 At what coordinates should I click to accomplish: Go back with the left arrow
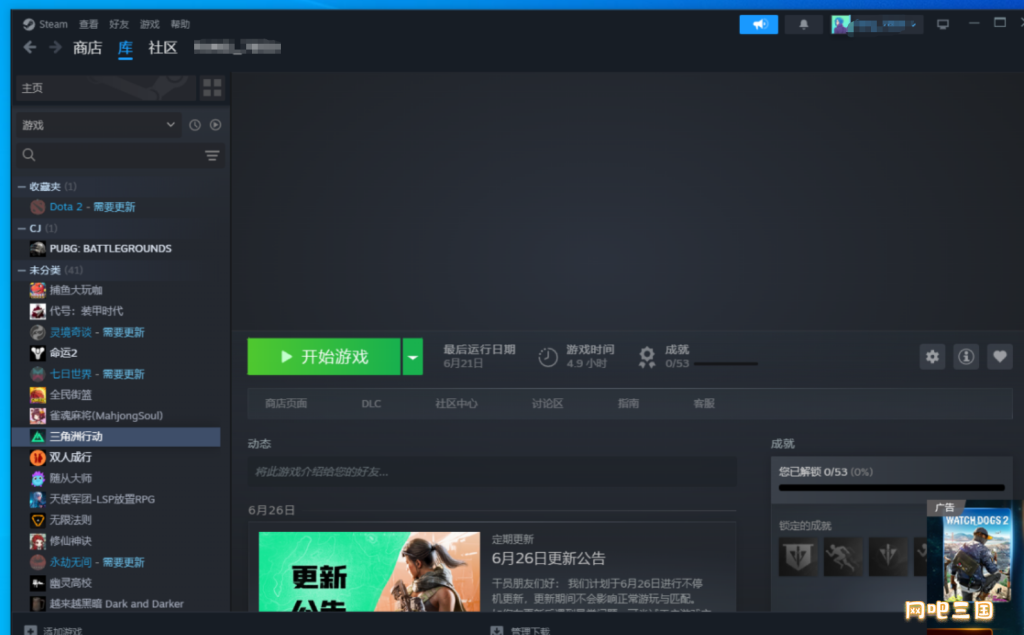(29, 47)
